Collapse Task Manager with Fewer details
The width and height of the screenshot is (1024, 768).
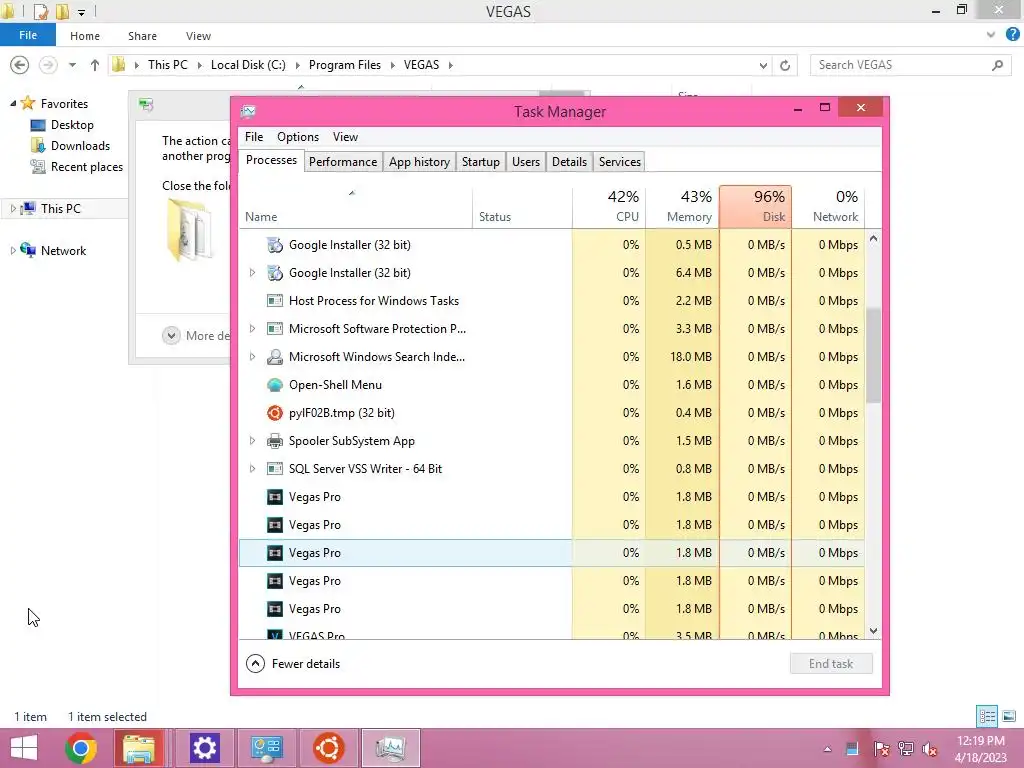[x=293, y=664]
